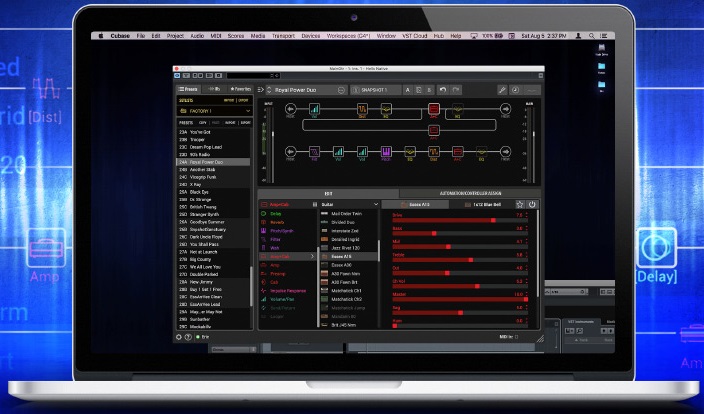Open the settings gear at the plugin bottom-left
The width and height of the screenshot is (704, 414).
point(179,337)
